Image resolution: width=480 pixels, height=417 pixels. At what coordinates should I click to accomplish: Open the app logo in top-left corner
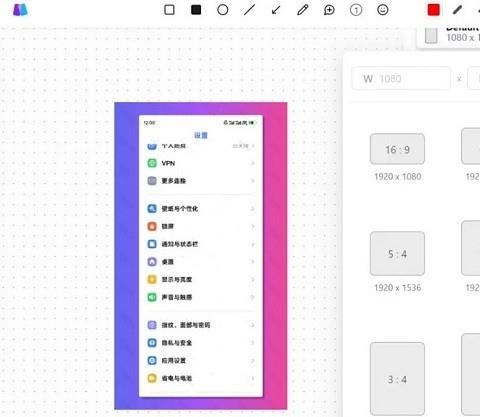click(20, 10)
